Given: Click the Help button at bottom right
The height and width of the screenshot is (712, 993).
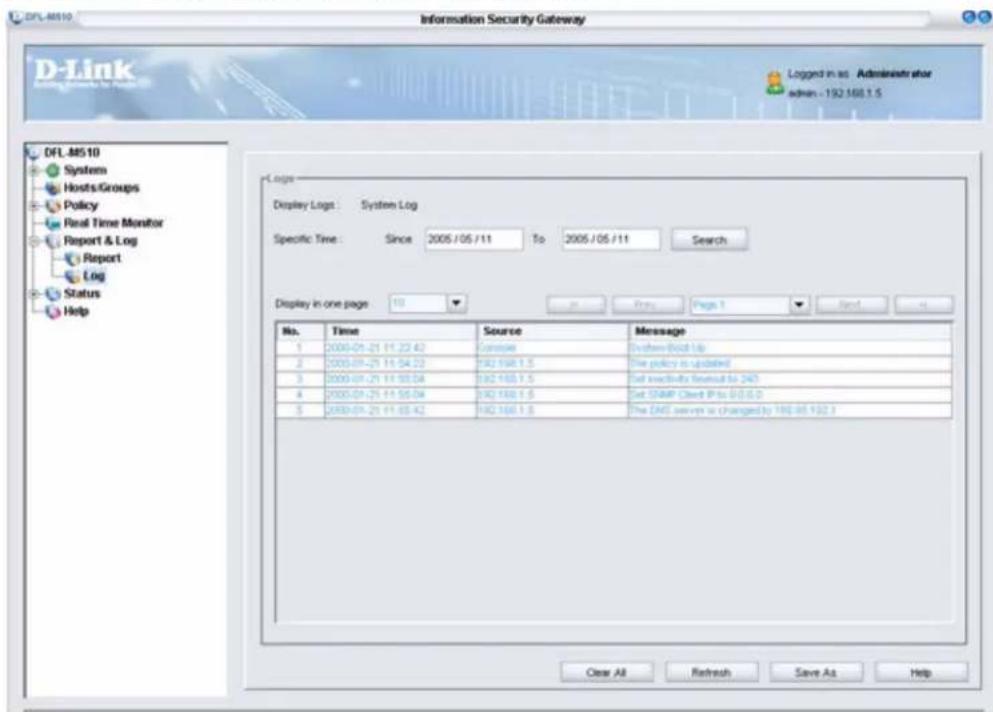Looking at the screenshot, I should click(x=921, y=673).
